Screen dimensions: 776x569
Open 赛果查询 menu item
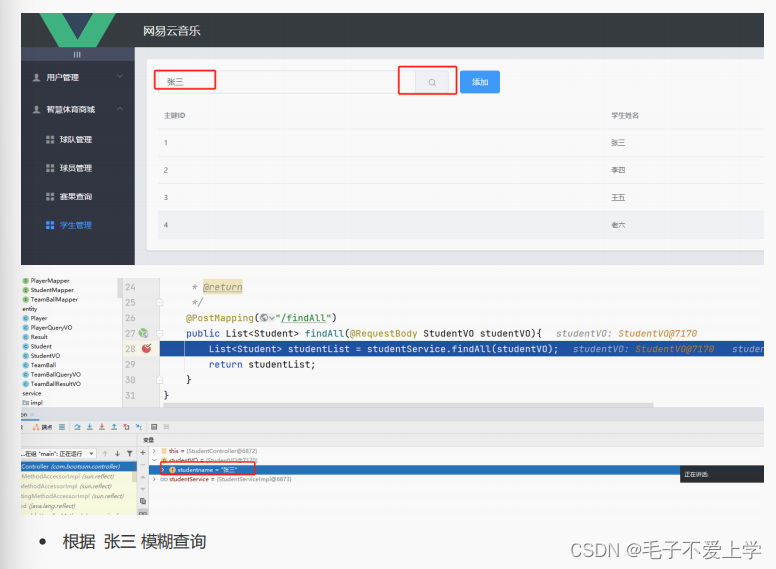point(76,197)
